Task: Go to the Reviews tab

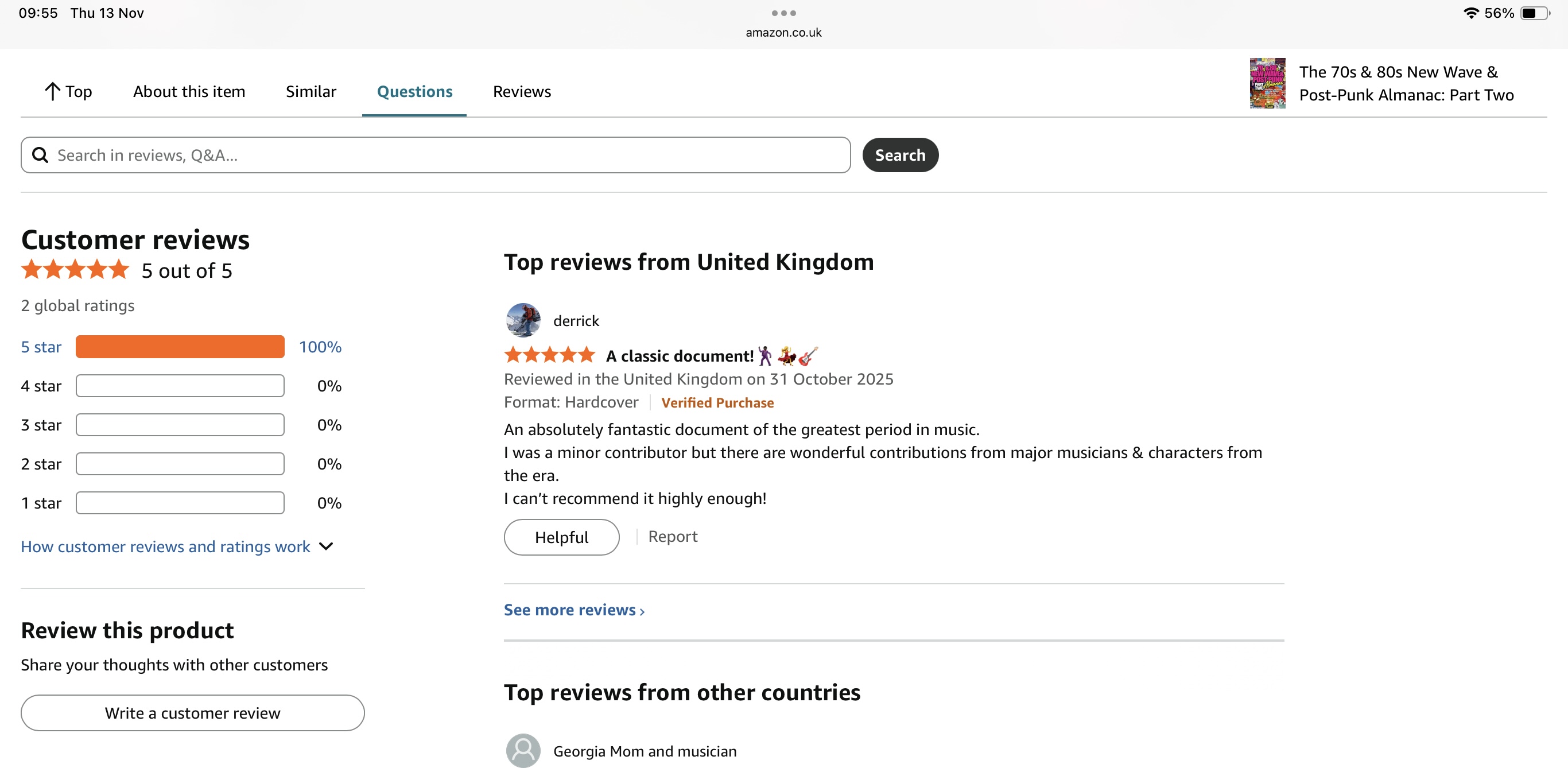Action: tap(522, 91)
